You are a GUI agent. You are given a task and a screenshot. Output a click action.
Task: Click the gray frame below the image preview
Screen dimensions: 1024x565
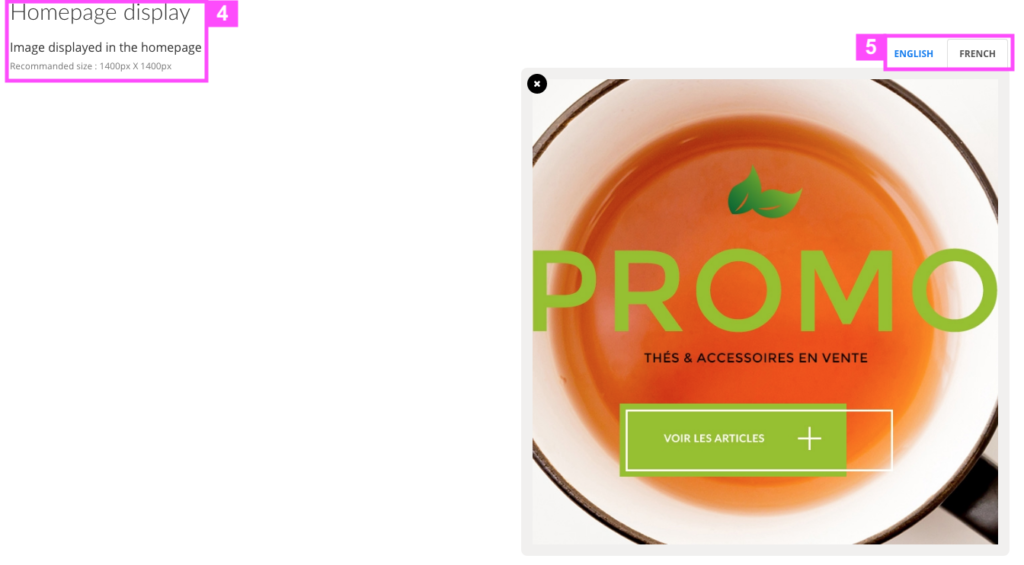[x=765, y=550]
